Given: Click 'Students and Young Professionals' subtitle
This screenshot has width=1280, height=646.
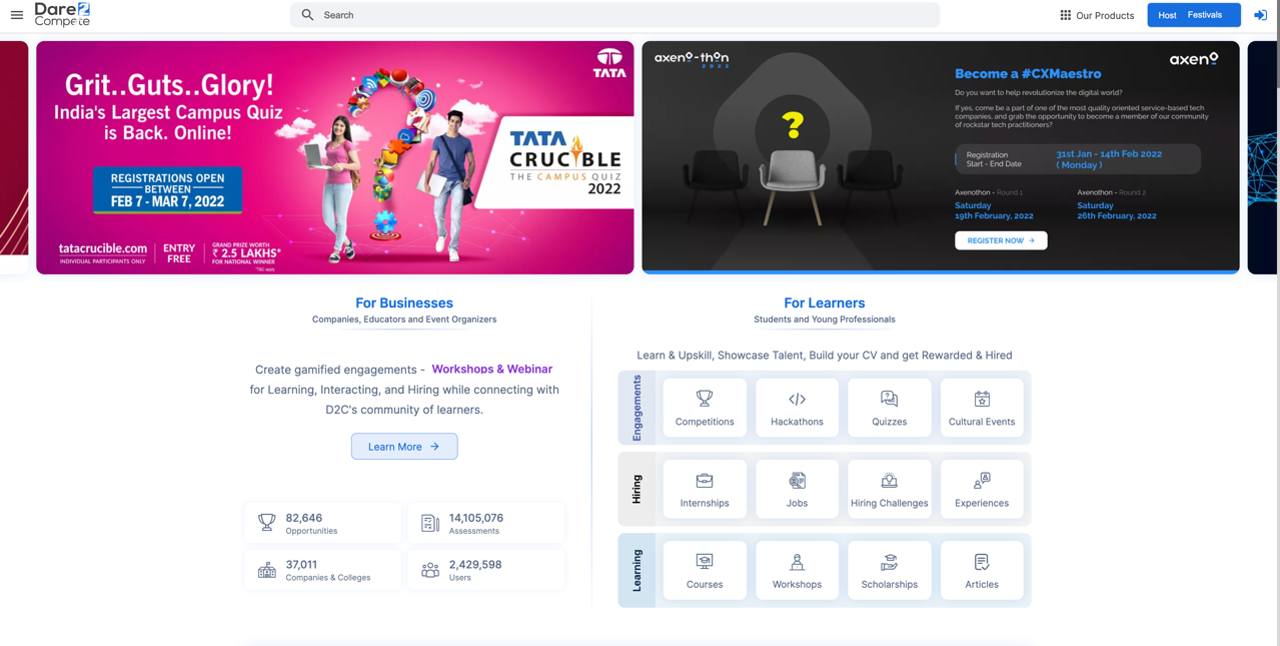Looking at the screenshot, I should click(x=824, y=320).
